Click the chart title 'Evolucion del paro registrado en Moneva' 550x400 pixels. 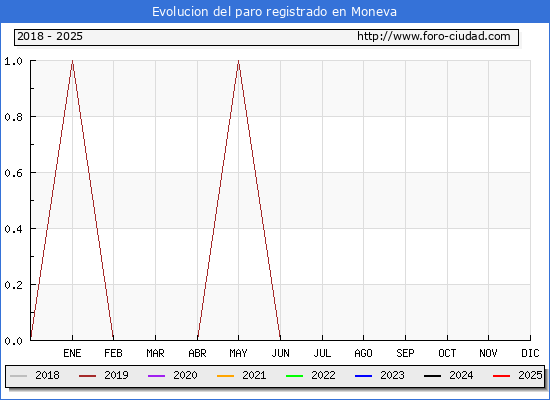[274, 12]
